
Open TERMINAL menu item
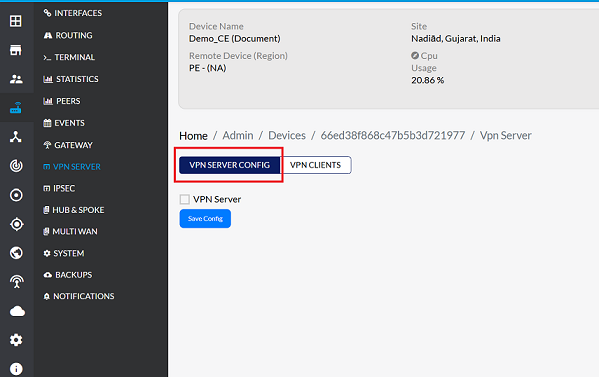click(69, 57)
